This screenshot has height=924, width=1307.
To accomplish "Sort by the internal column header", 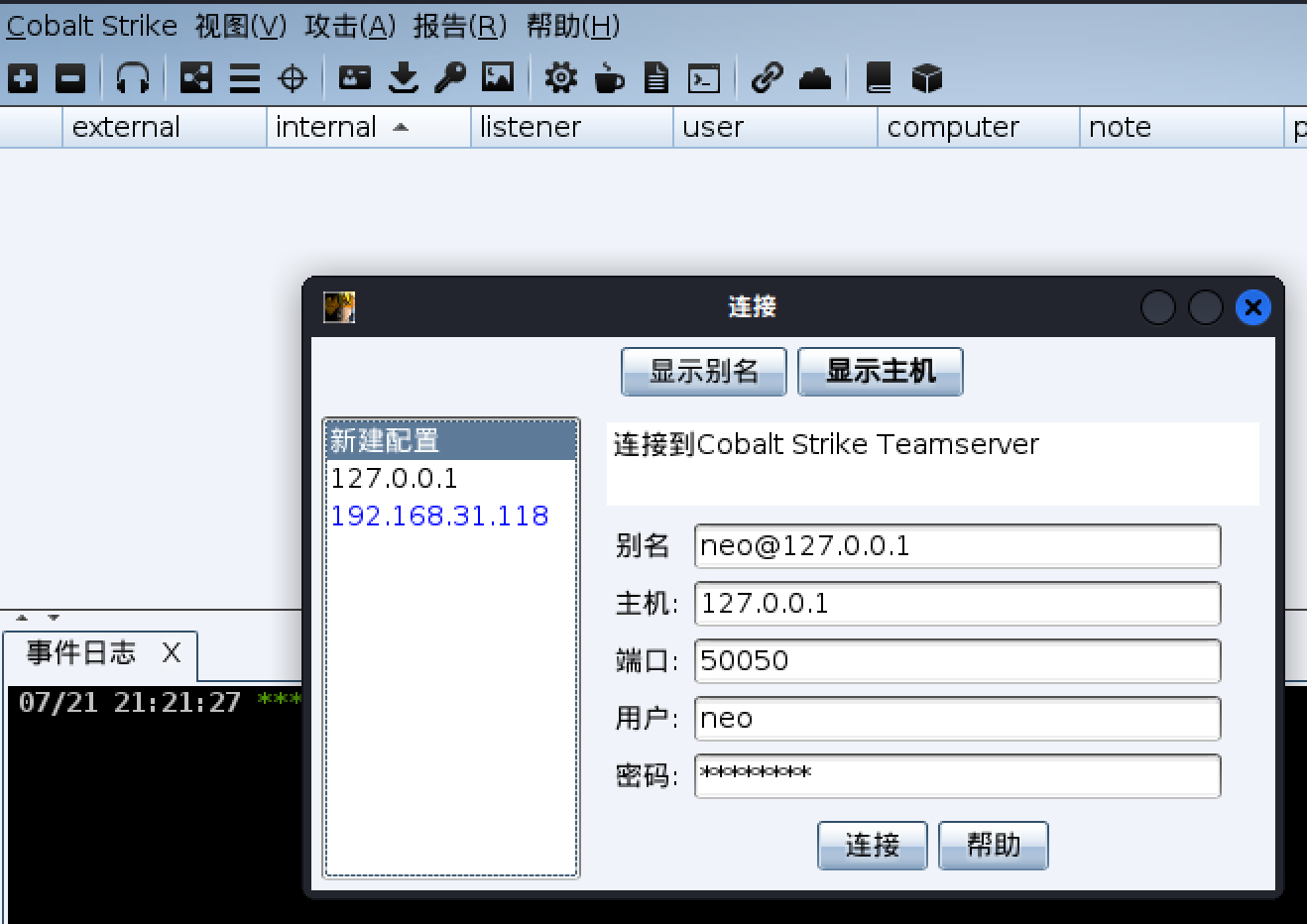I will click(x=369, y=128).
